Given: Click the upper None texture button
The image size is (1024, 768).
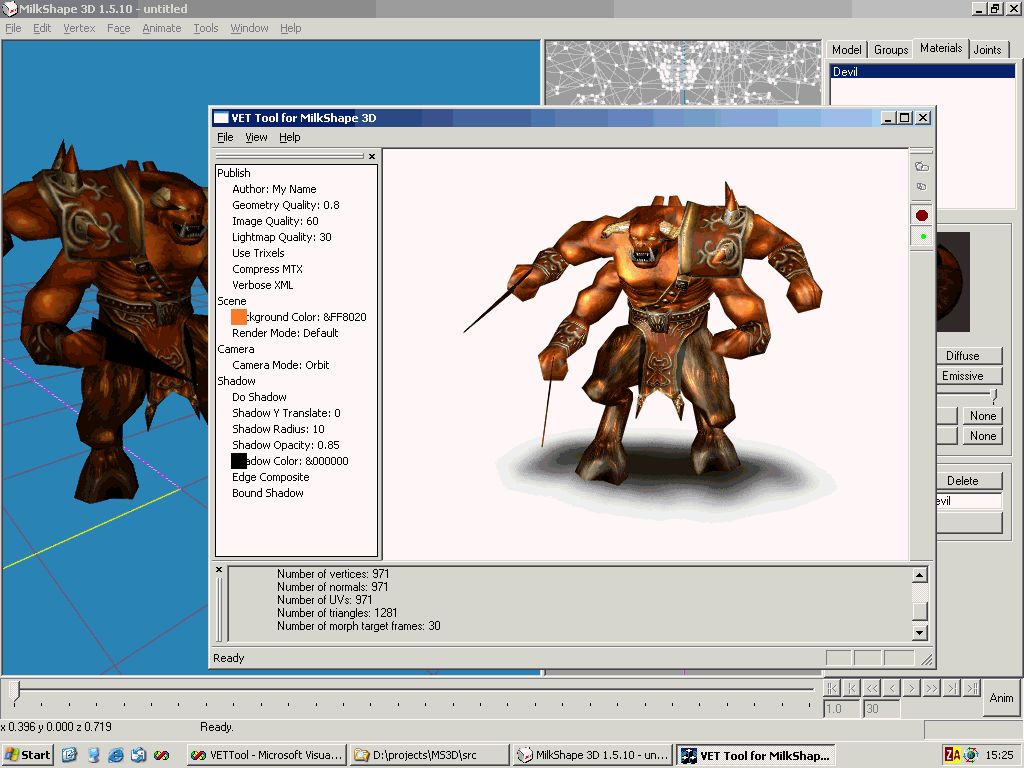Looking at the screenshot, I should click(982, 416).
